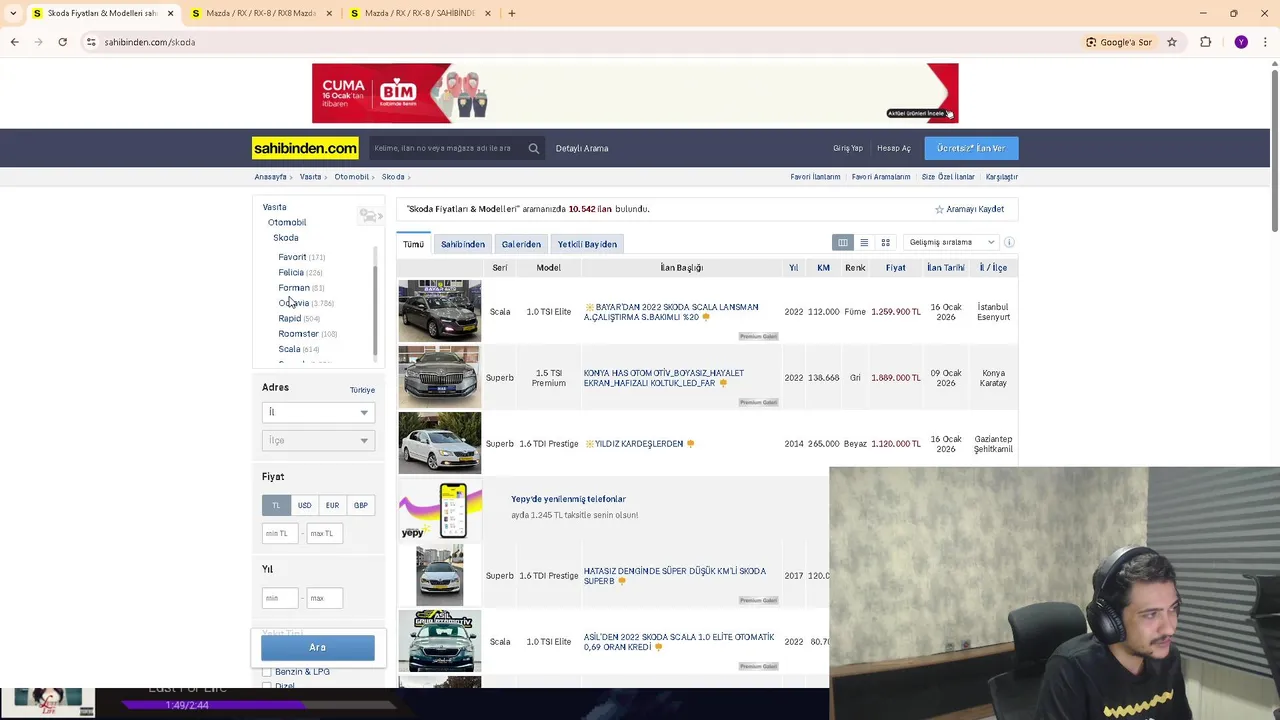Open the İlçe district dropdown
The height and width of the screenshot is (720, 1280).
318,440
